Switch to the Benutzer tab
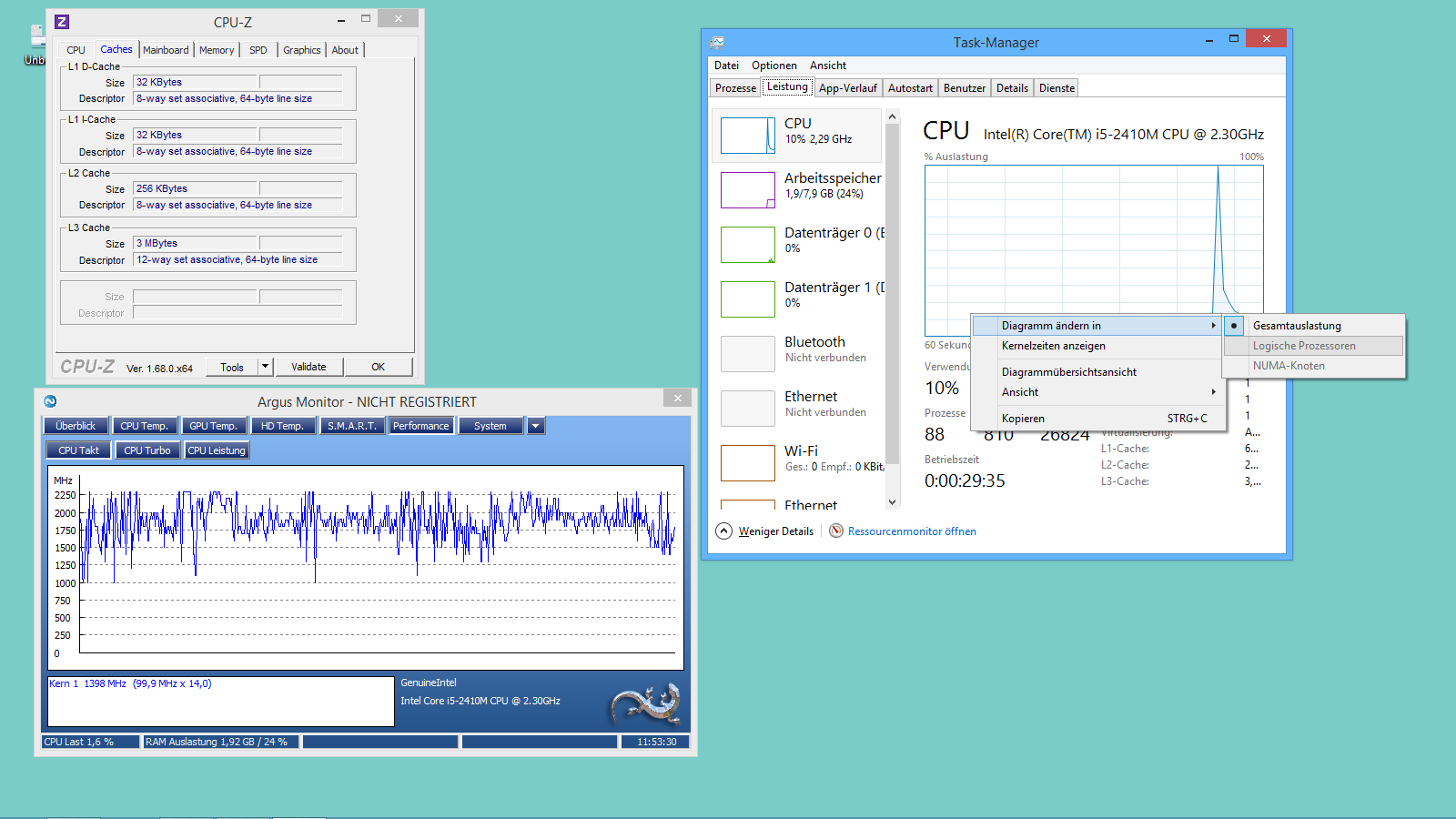 (965, 88)
